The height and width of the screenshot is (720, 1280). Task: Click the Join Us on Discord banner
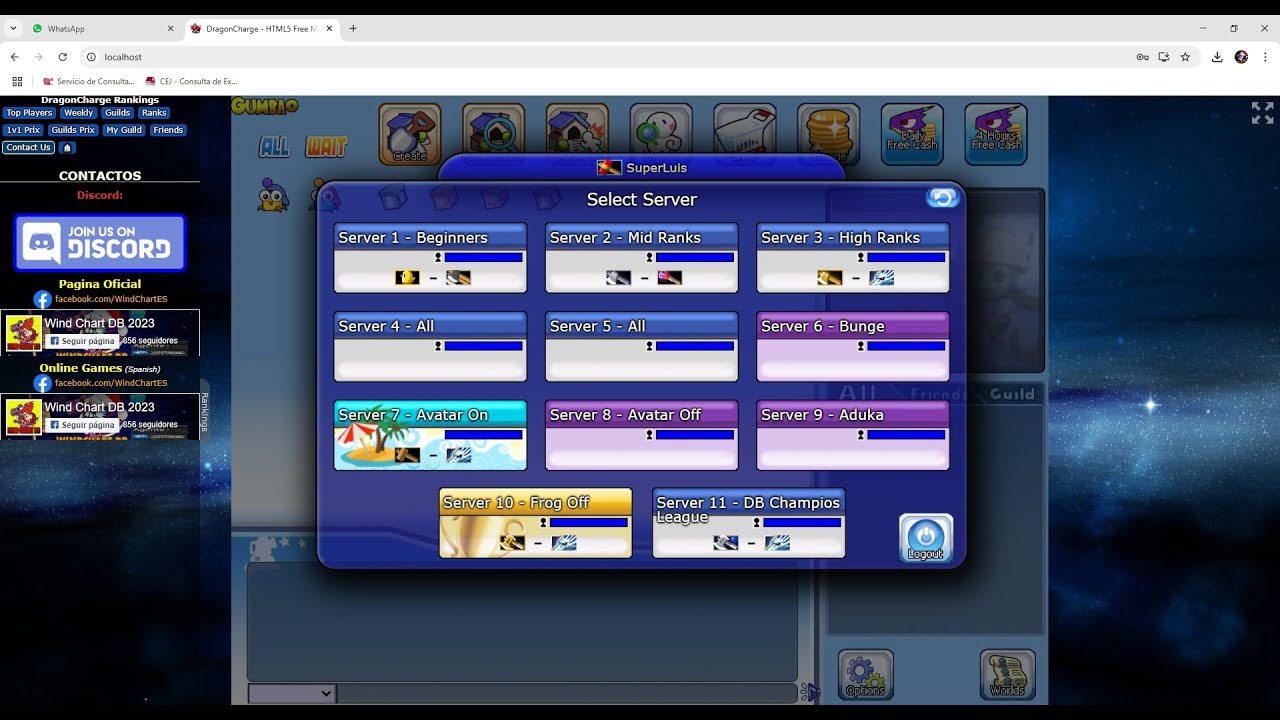coord(100,243)
